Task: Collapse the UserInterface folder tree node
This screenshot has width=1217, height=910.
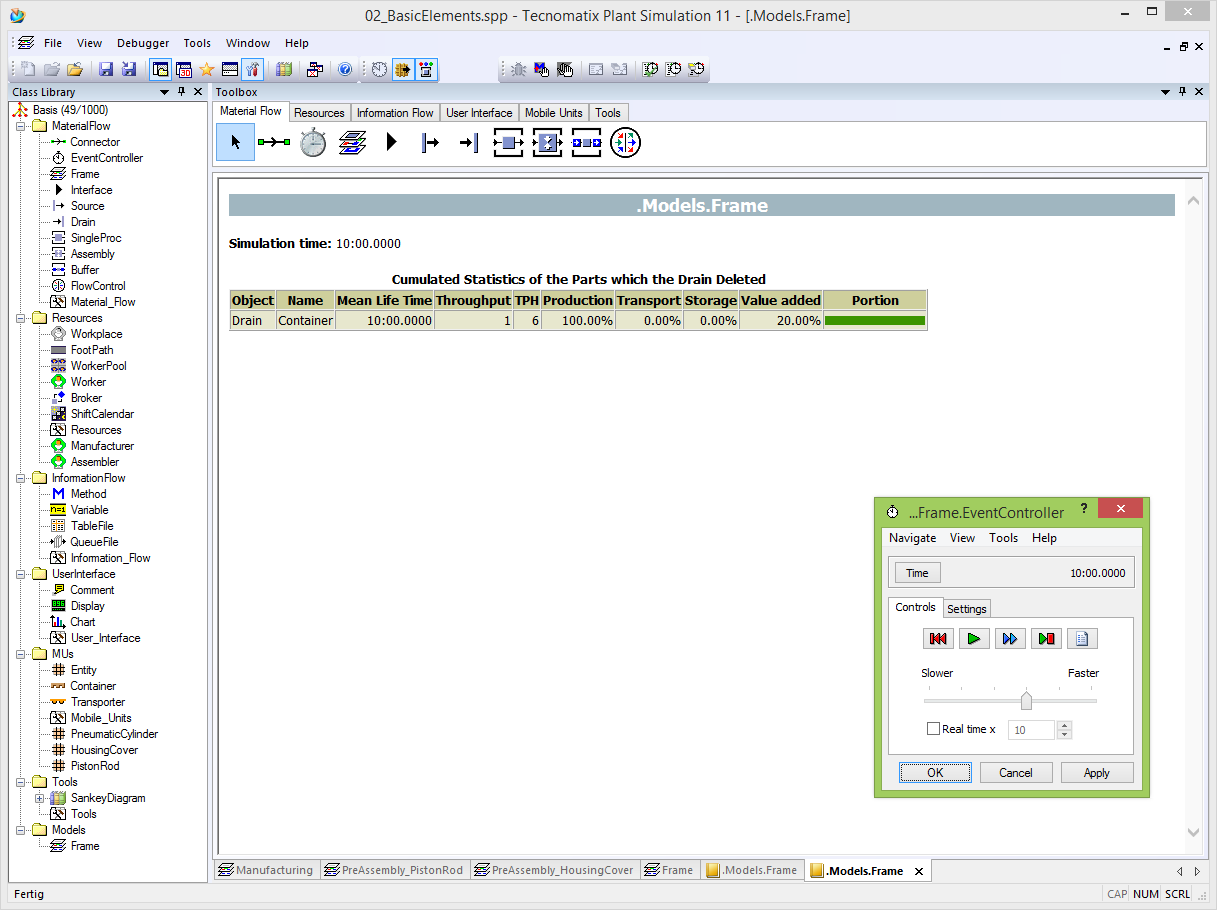Action: point(20,574)
